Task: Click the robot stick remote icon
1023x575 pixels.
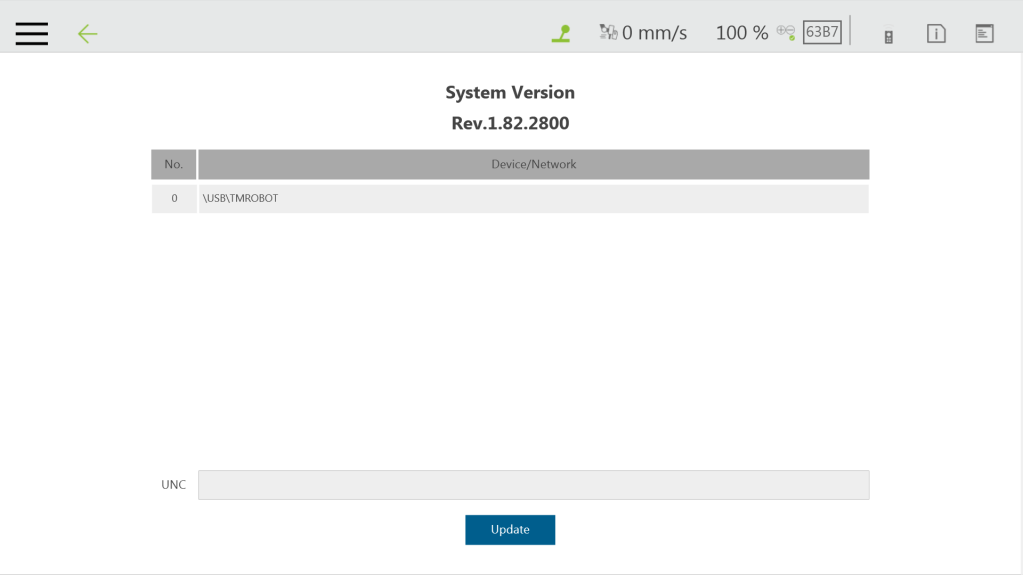Action: pos(889,37)
